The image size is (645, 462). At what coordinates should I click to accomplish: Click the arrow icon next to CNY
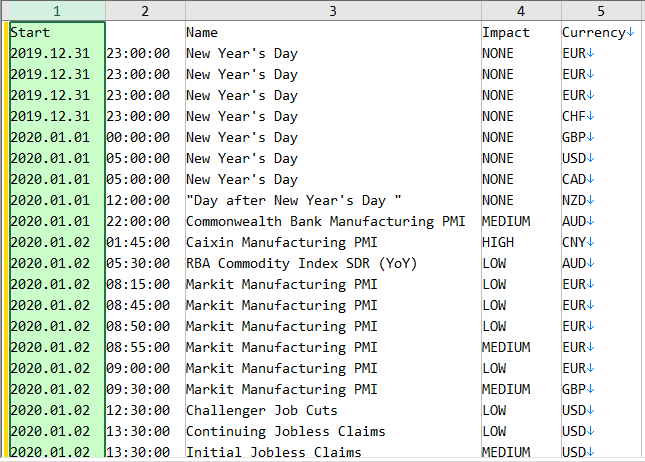pos(590,242)
